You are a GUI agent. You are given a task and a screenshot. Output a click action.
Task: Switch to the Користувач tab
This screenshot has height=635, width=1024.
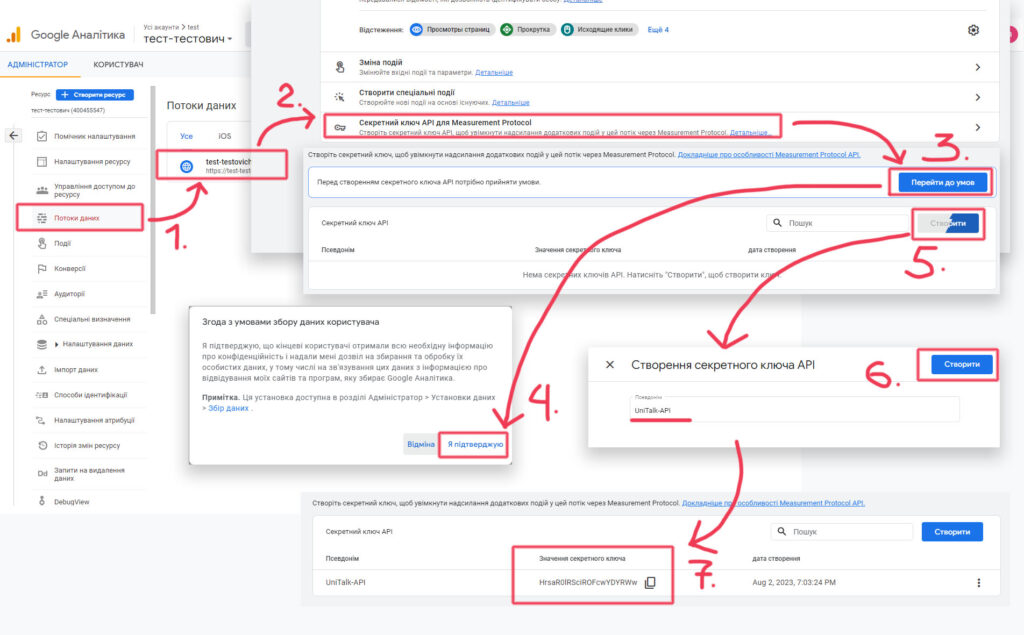(118, 65)
